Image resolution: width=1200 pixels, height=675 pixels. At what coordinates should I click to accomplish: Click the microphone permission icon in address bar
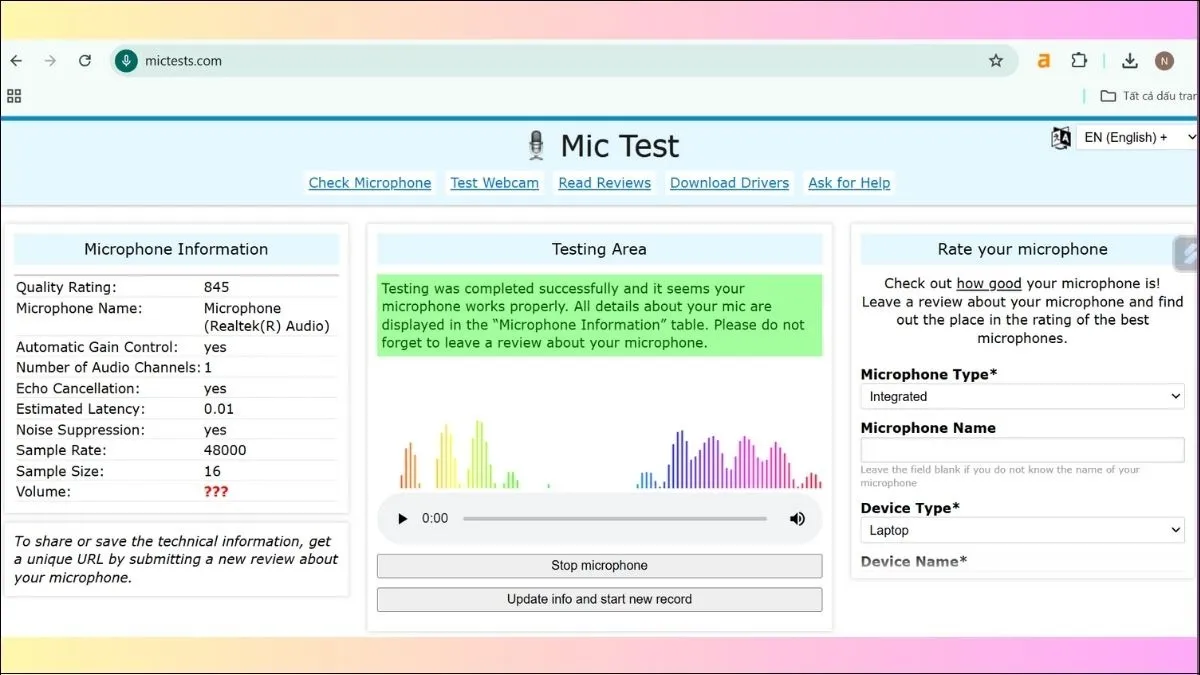coord(126,61)
